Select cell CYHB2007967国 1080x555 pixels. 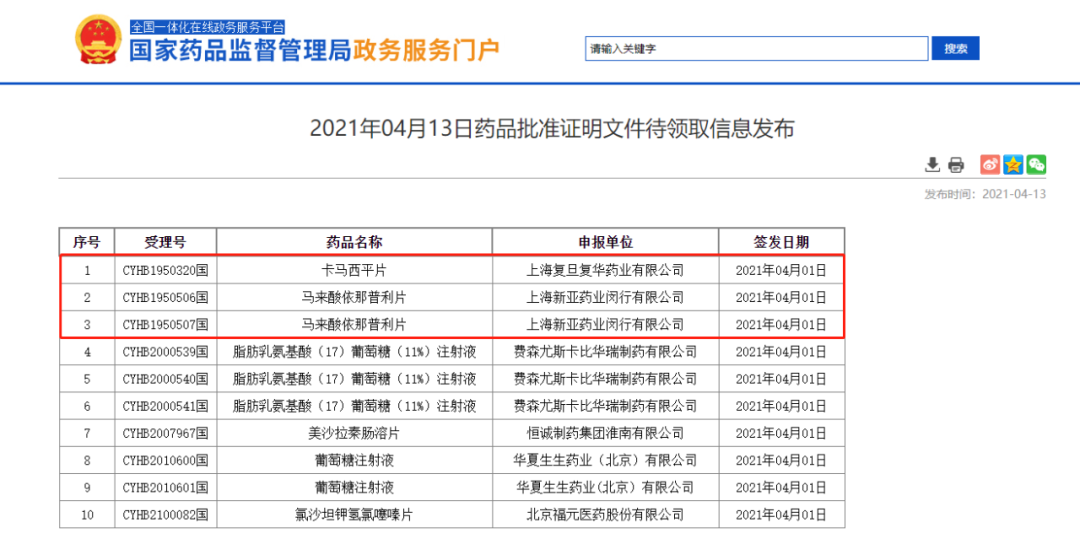(x=165, y=433)
